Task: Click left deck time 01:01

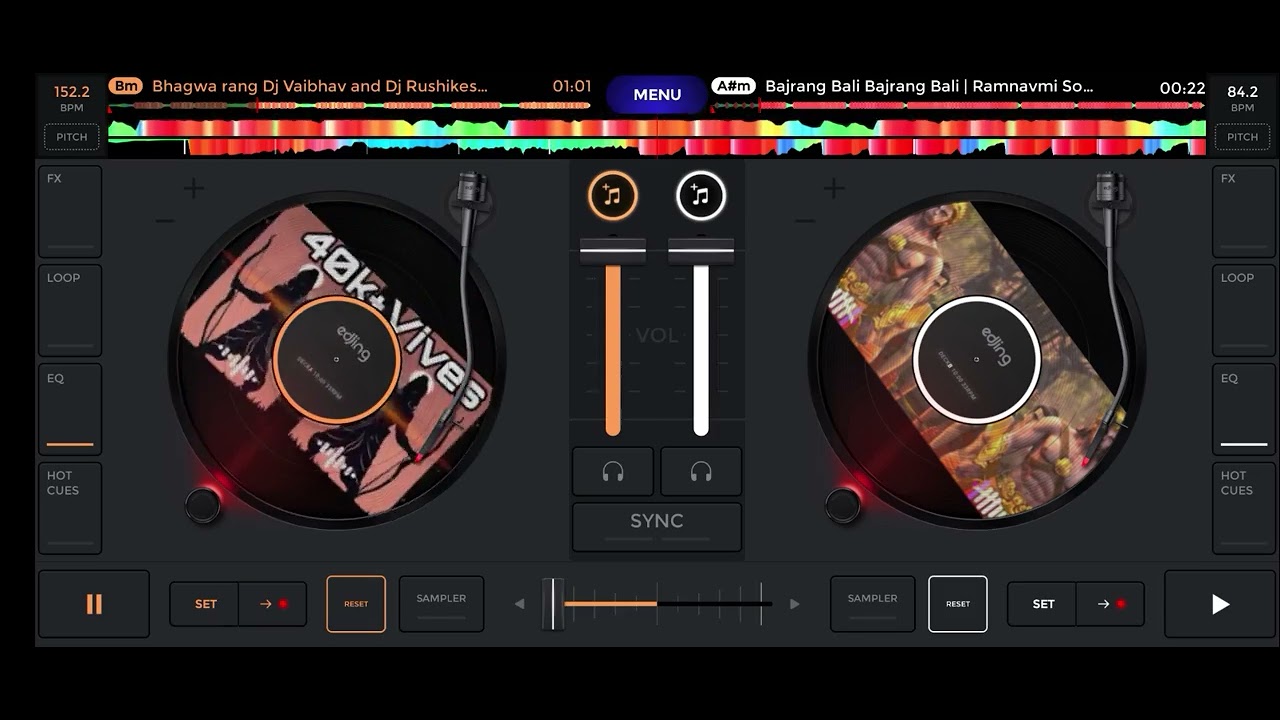Action: click(x=572, y=87)
